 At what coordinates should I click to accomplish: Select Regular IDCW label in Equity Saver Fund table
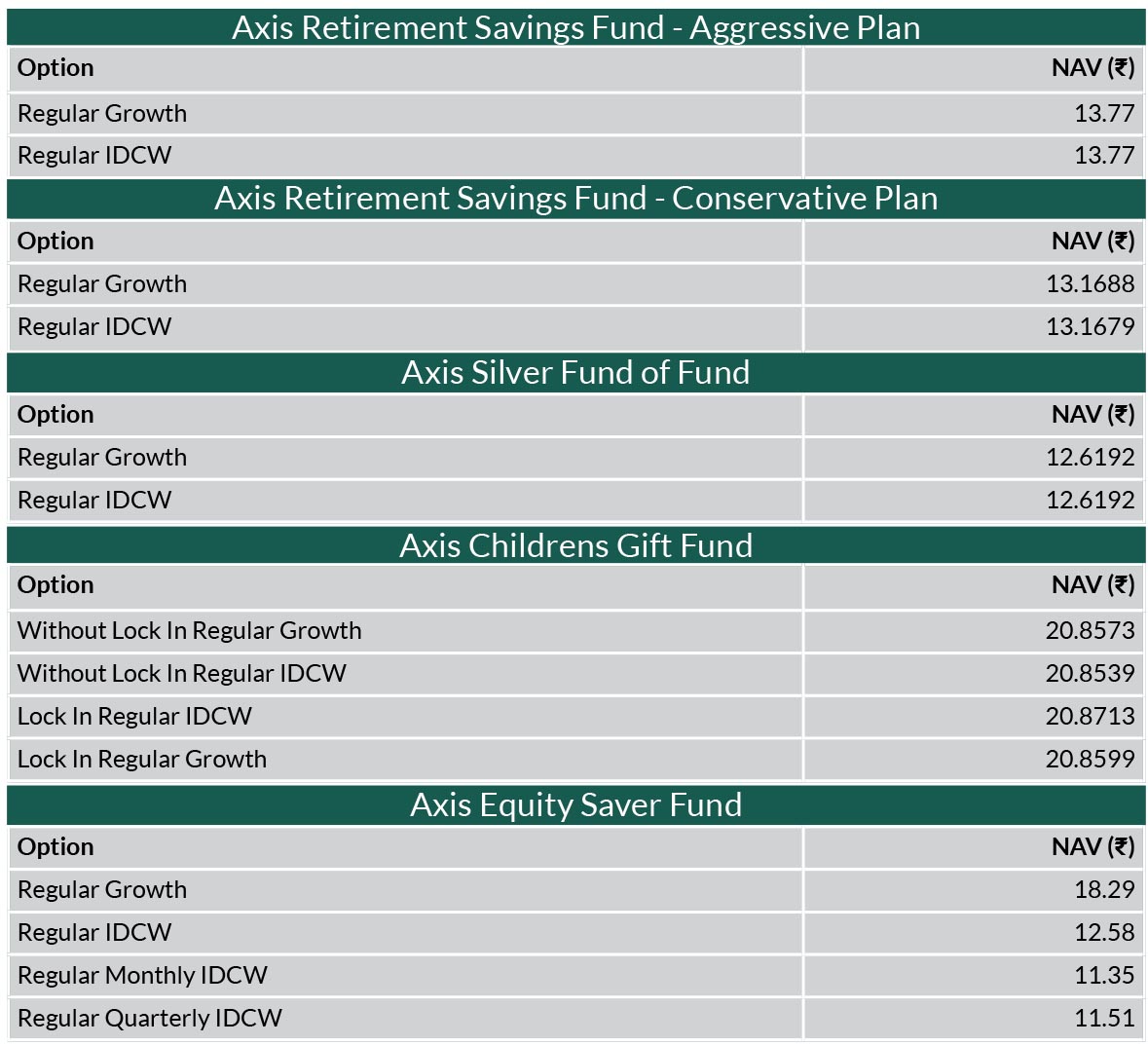[x=94, y=932]
